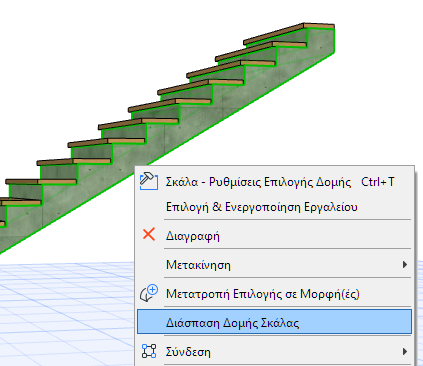The width and height of the screenshot is (423, 366).
Task: Select Διάσπαση Δομής Σκάλας
Action: 275,322
